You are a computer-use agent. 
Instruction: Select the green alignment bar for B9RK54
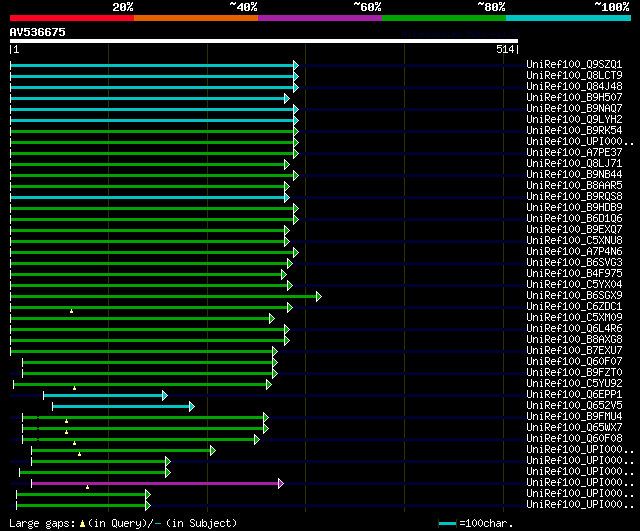point(152,131)
